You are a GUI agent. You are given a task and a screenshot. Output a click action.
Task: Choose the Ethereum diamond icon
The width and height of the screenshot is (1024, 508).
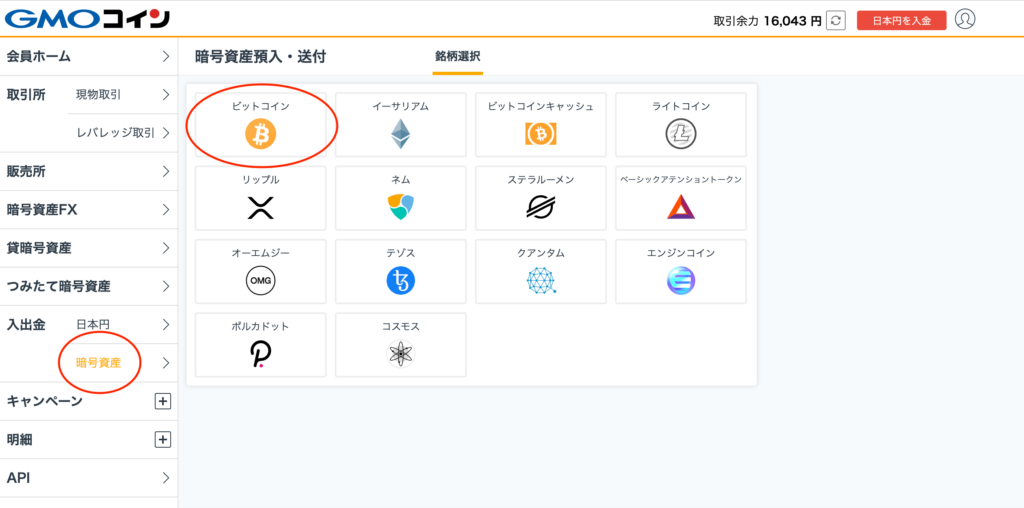point(400,134)
